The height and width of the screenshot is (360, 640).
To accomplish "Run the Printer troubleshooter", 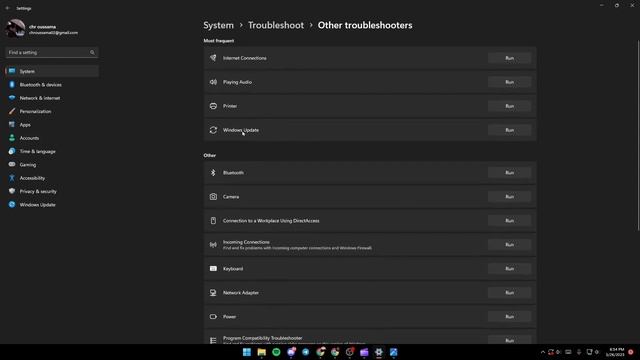I will tap(509, 106).
